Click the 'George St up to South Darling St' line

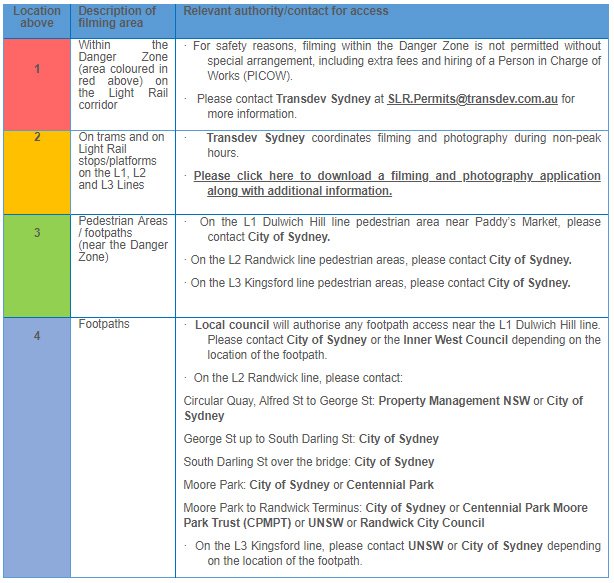311,439
